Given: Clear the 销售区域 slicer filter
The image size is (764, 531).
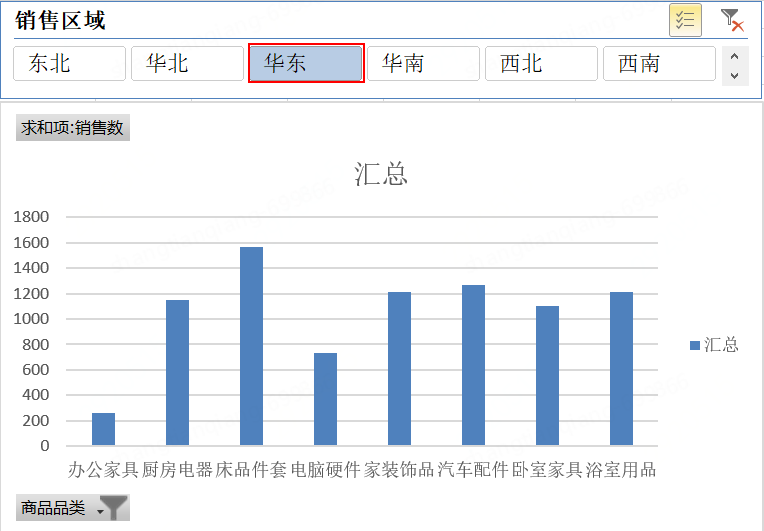Looking at the screenshot, I should point(732,20).
